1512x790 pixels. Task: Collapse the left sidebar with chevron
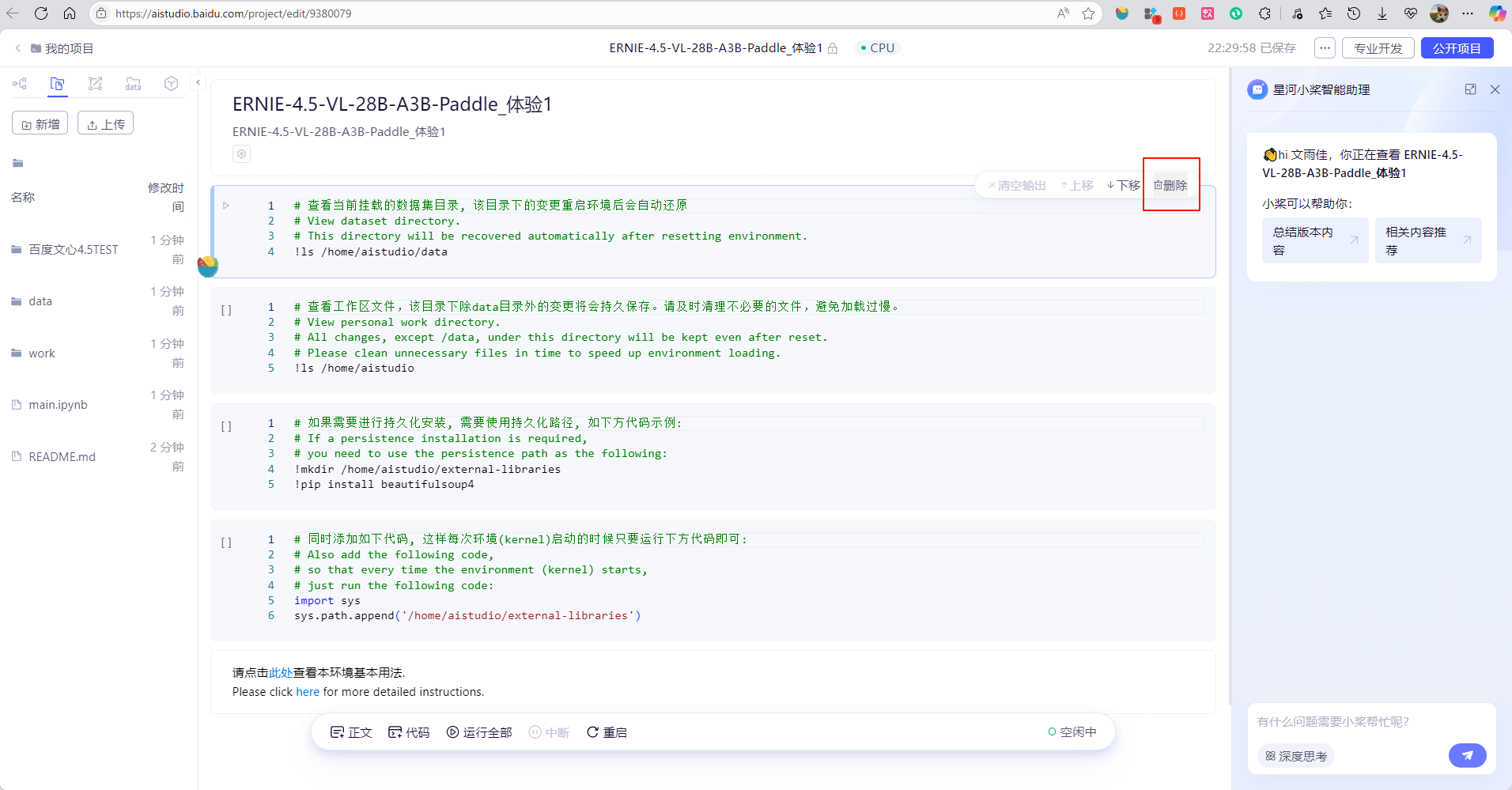point(198,82)
